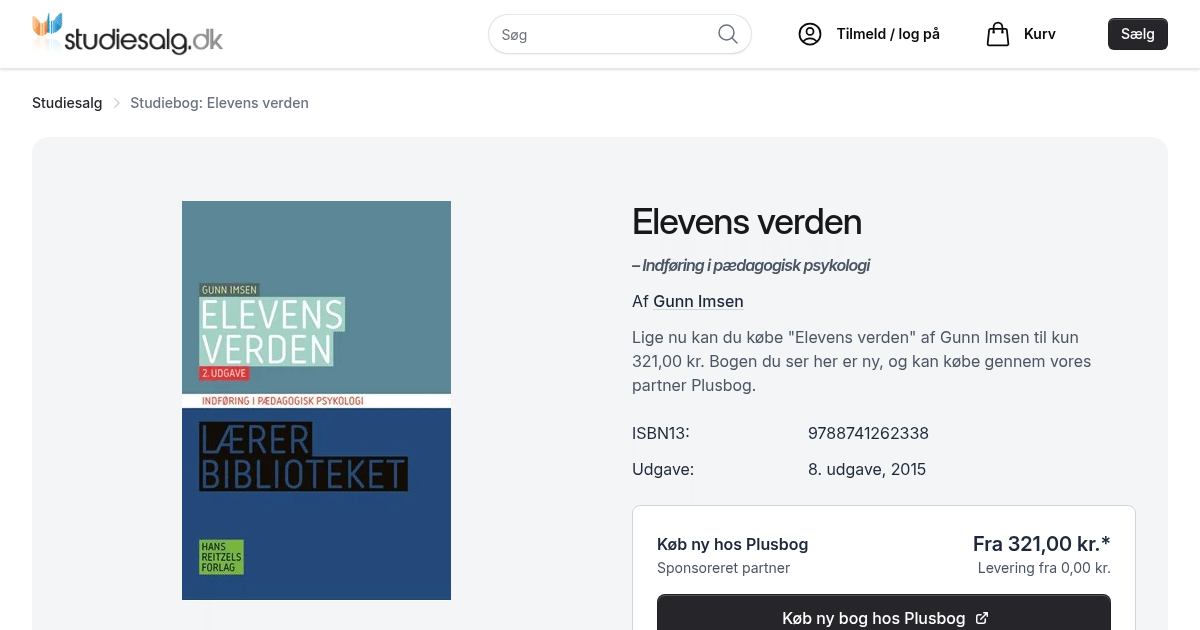Open author link Gunn Imsen

click(698, 301)
